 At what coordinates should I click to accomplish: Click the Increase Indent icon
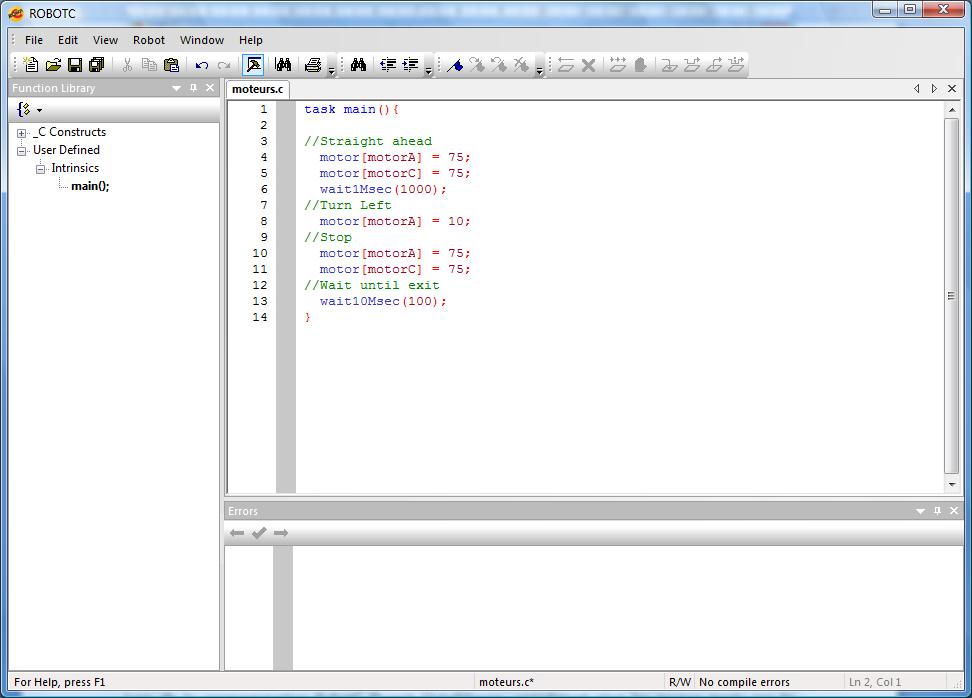411,65
